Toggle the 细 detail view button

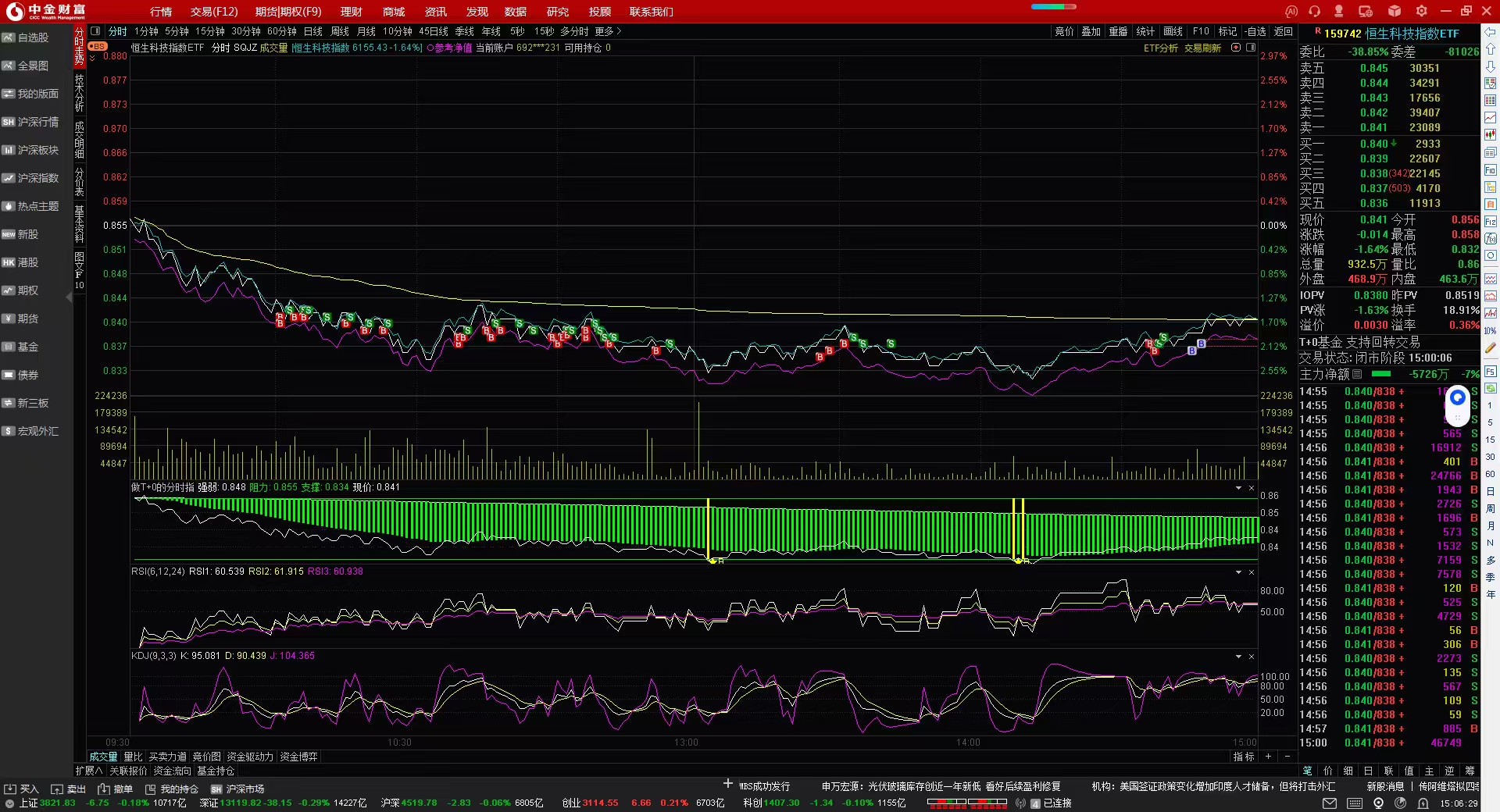[x=1348, y=771]
